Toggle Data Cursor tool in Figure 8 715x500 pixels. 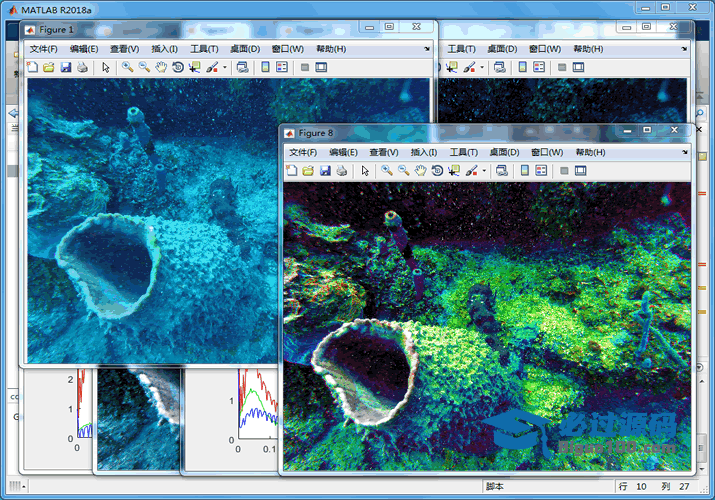(x=455, y=171)
